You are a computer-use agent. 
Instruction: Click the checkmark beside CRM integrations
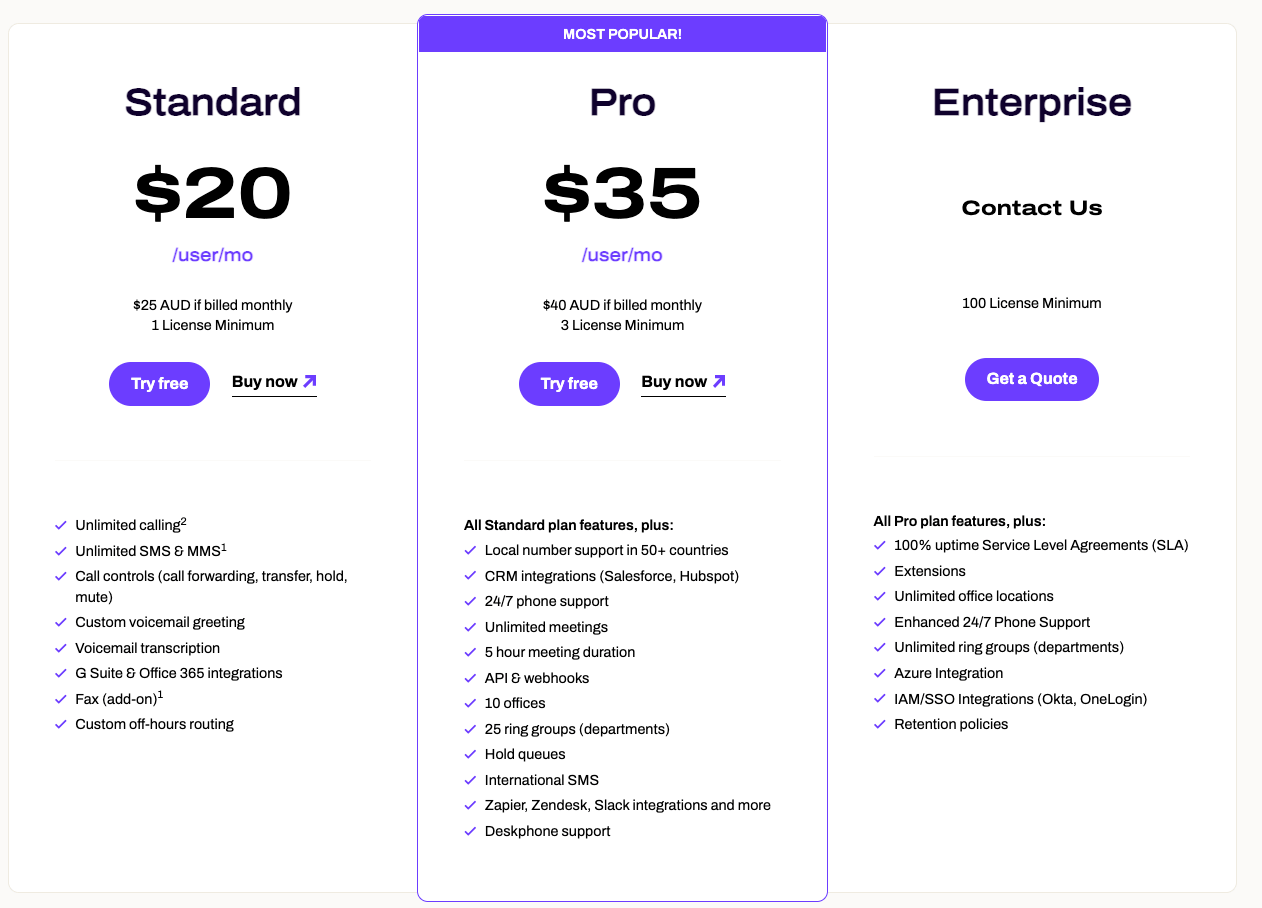click(470, 576)
